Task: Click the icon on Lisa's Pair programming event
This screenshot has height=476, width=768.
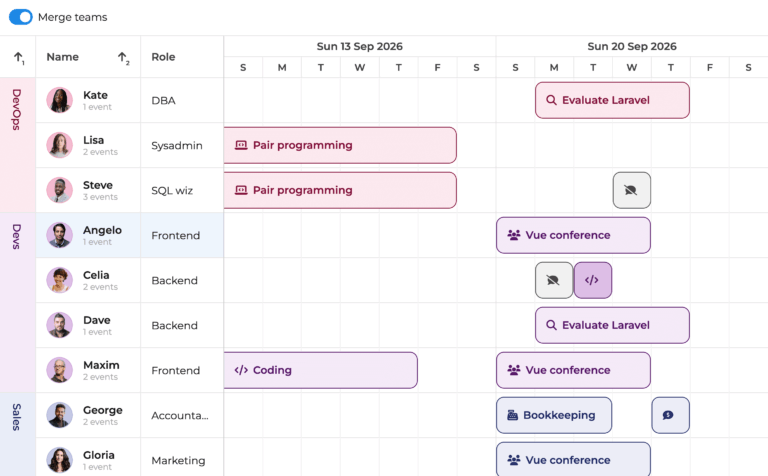Action: tap(241, 145)
